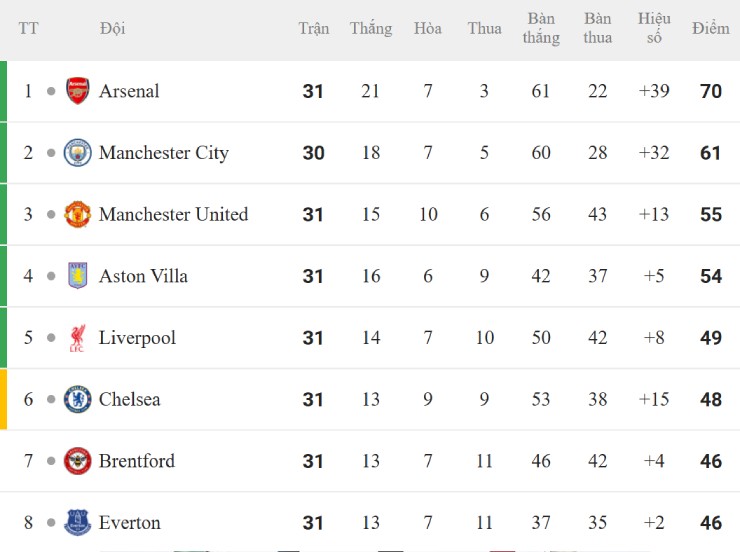Click the Everton club crest icon
Image resolution: width=740 pixels, height=552 pixels.
pos(77,522)
